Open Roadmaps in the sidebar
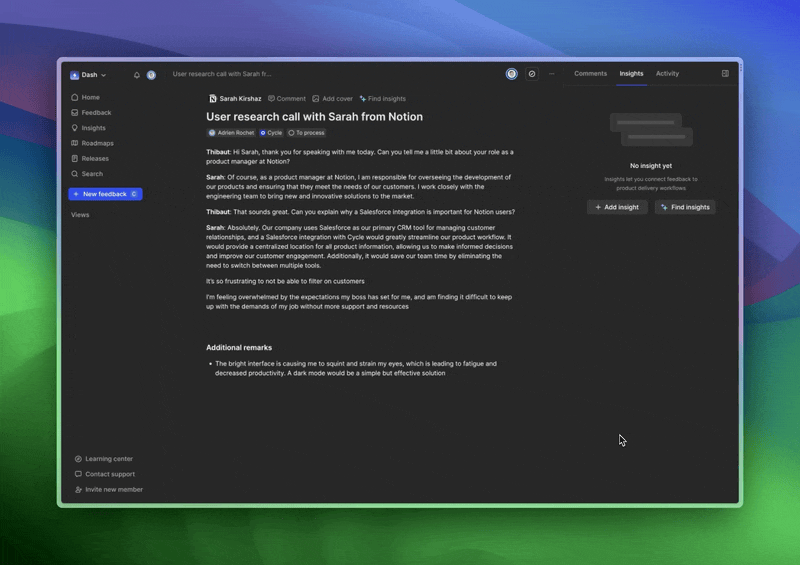The width and height of the screenshot is (800, 565). pyautogui.click(x=92, y=143)
